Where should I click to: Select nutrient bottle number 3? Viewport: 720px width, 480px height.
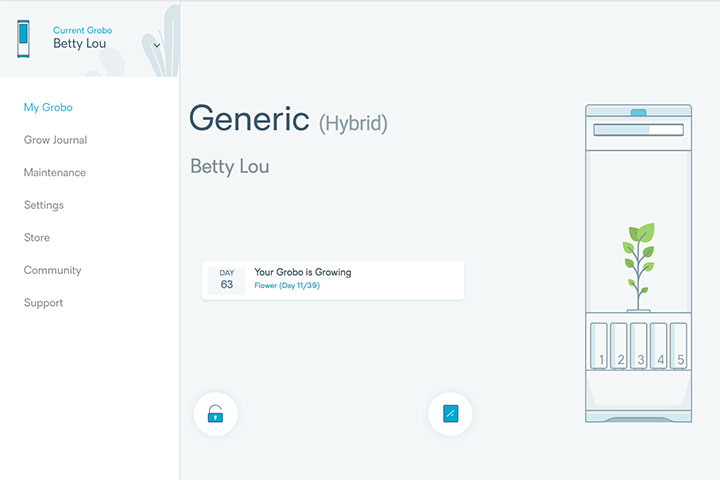pyautogui.click(x=639, y=345)
